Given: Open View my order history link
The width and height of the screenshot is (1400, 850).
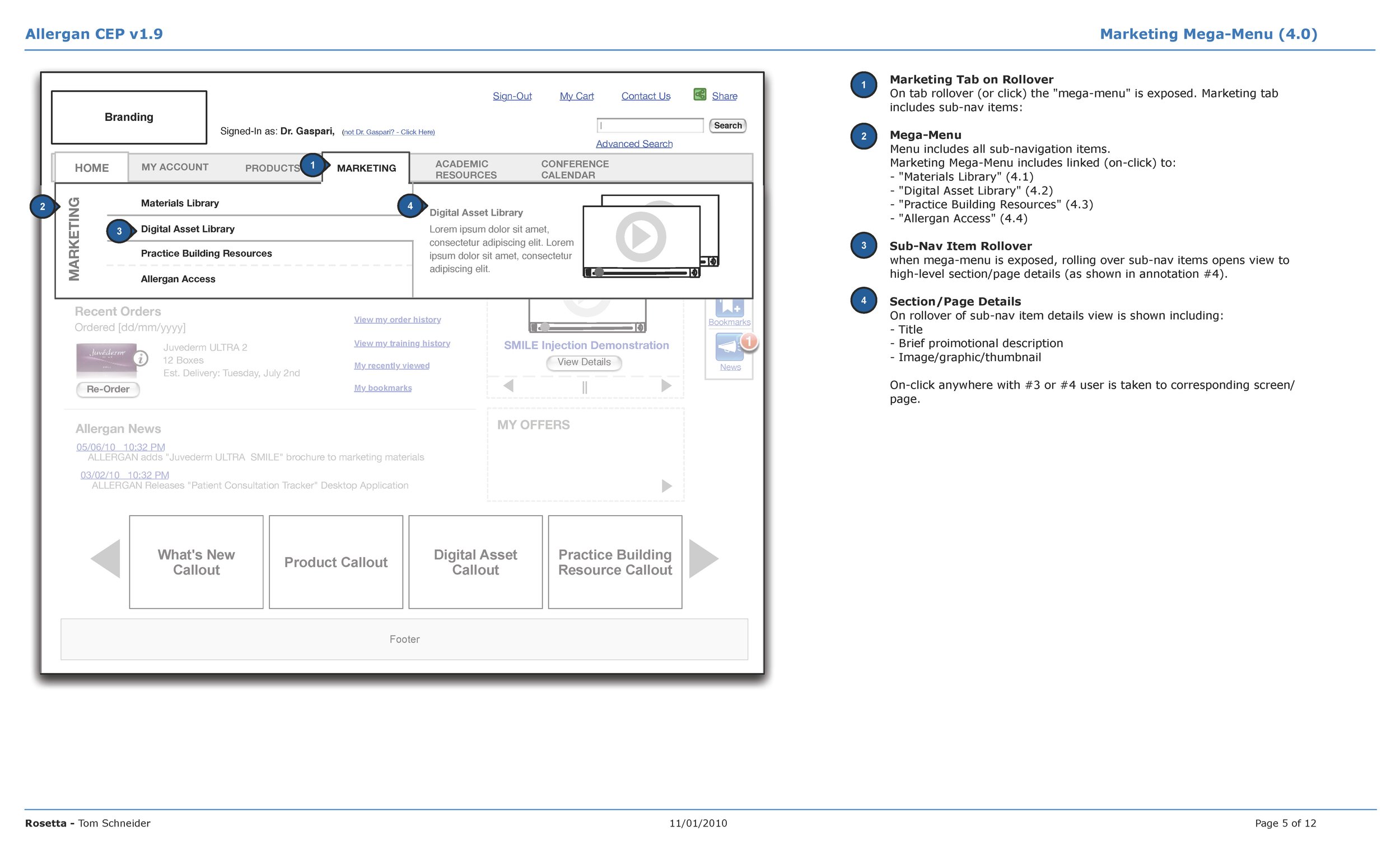Looking at the screenshot, I should (x=397, y=319).
